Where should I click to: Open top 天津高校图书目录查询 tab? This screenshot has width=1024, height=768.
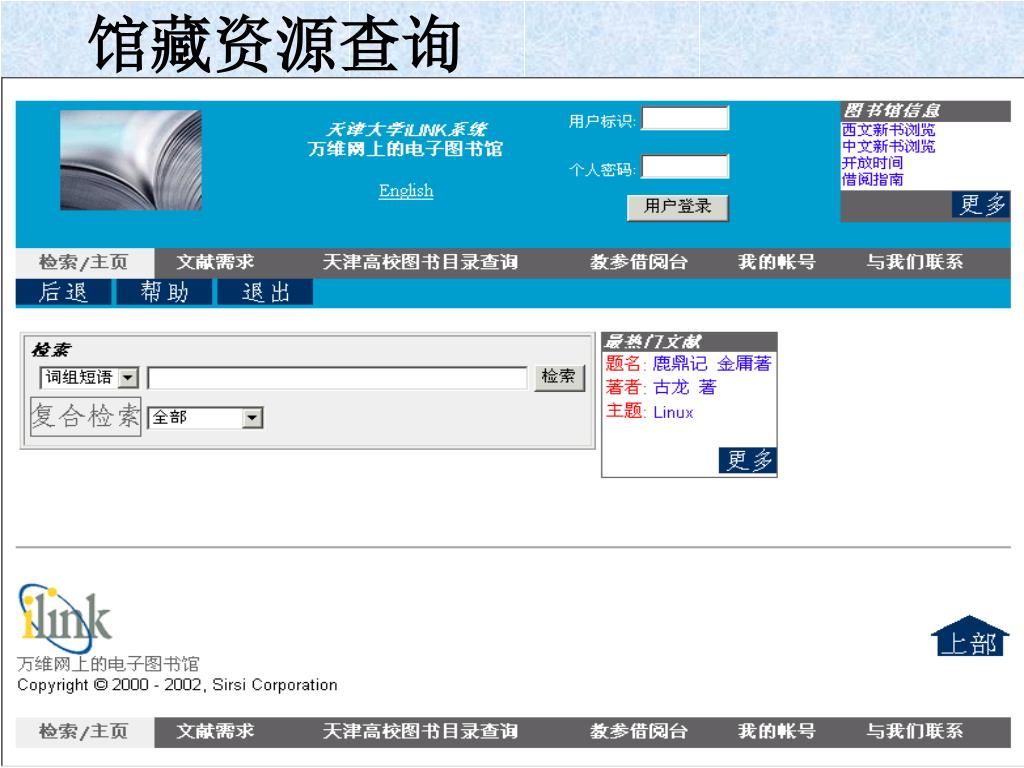point(420,263)
